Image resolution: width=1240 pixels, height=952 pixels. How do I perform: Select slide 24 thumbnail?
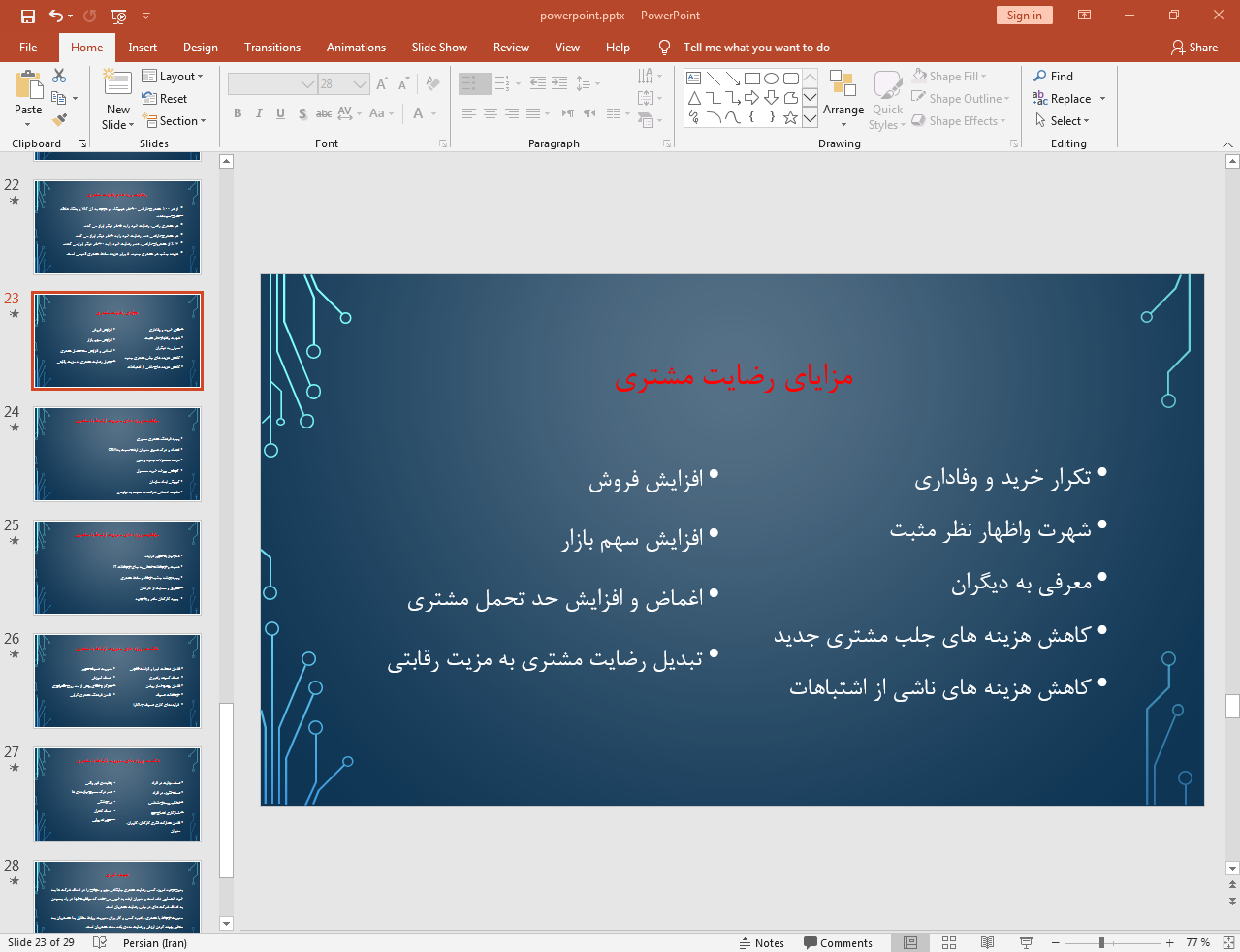click(x=117, y=454)
